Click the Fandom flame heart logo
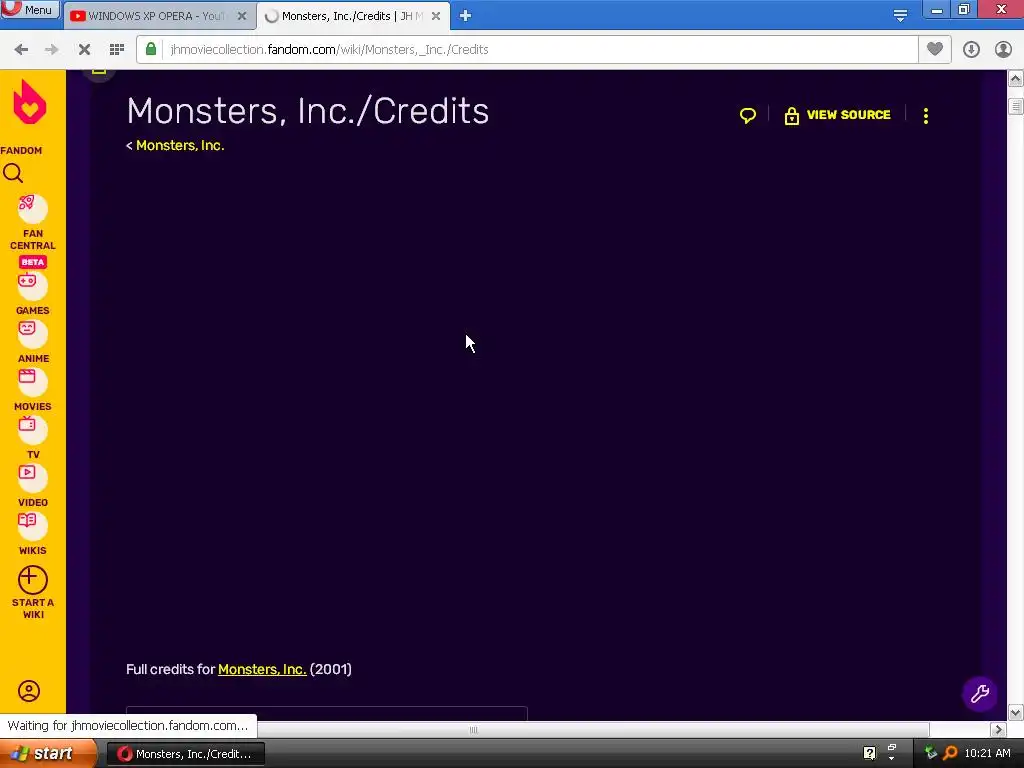The image size is (1024, 768). (30, 102)
